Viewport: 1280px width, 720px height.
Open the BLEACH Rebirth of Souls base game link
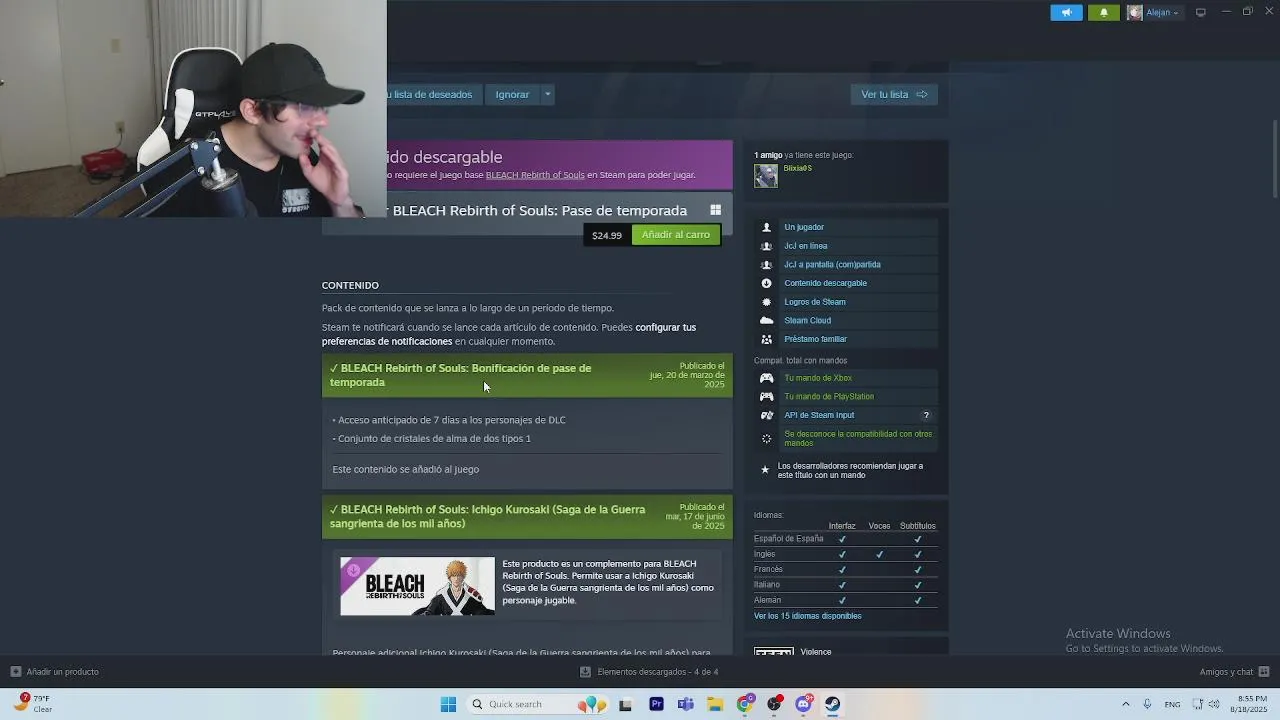(535, 175)
